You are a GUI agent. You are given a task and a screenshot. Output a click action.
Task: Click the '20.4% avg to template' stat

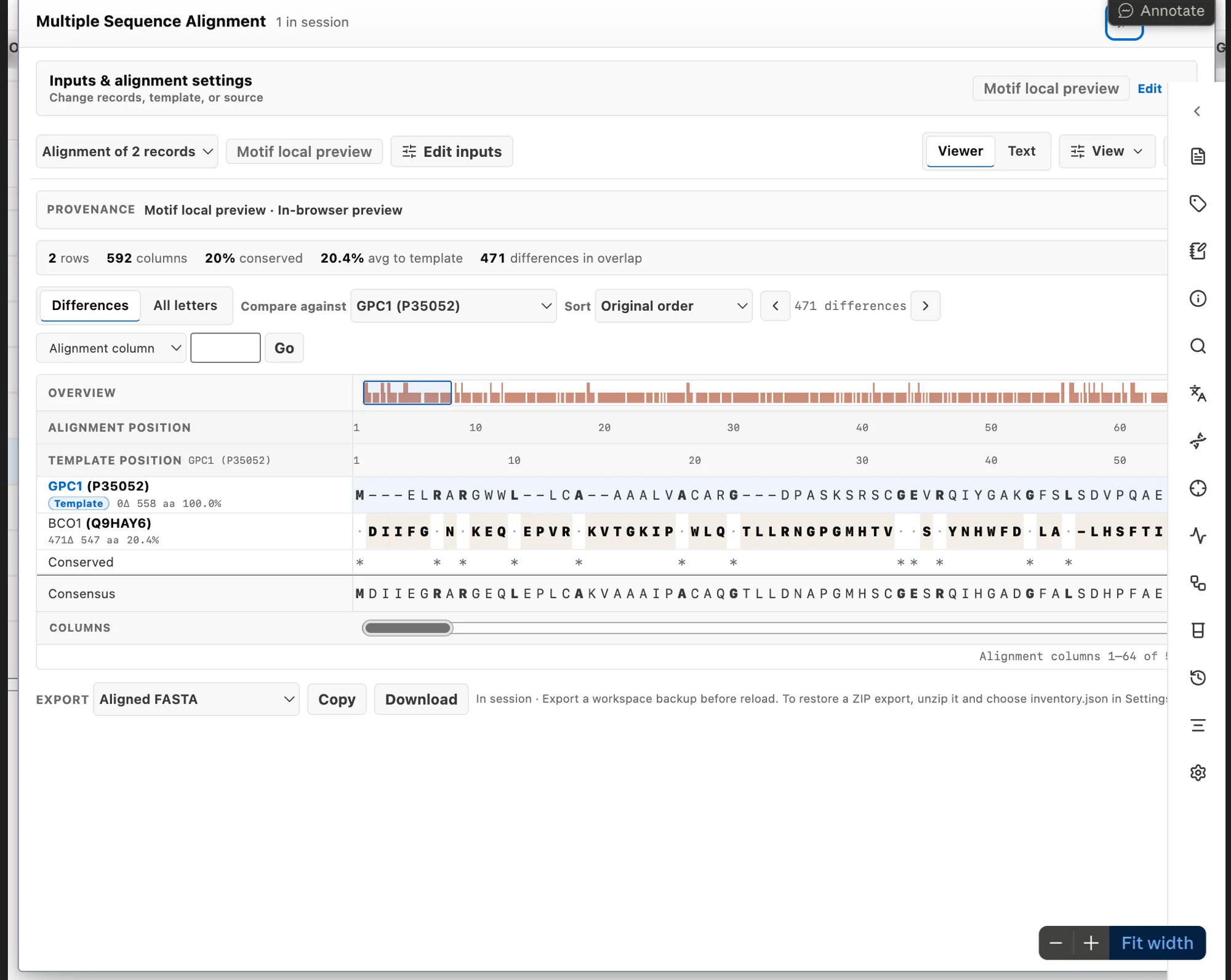pos(391,258)
